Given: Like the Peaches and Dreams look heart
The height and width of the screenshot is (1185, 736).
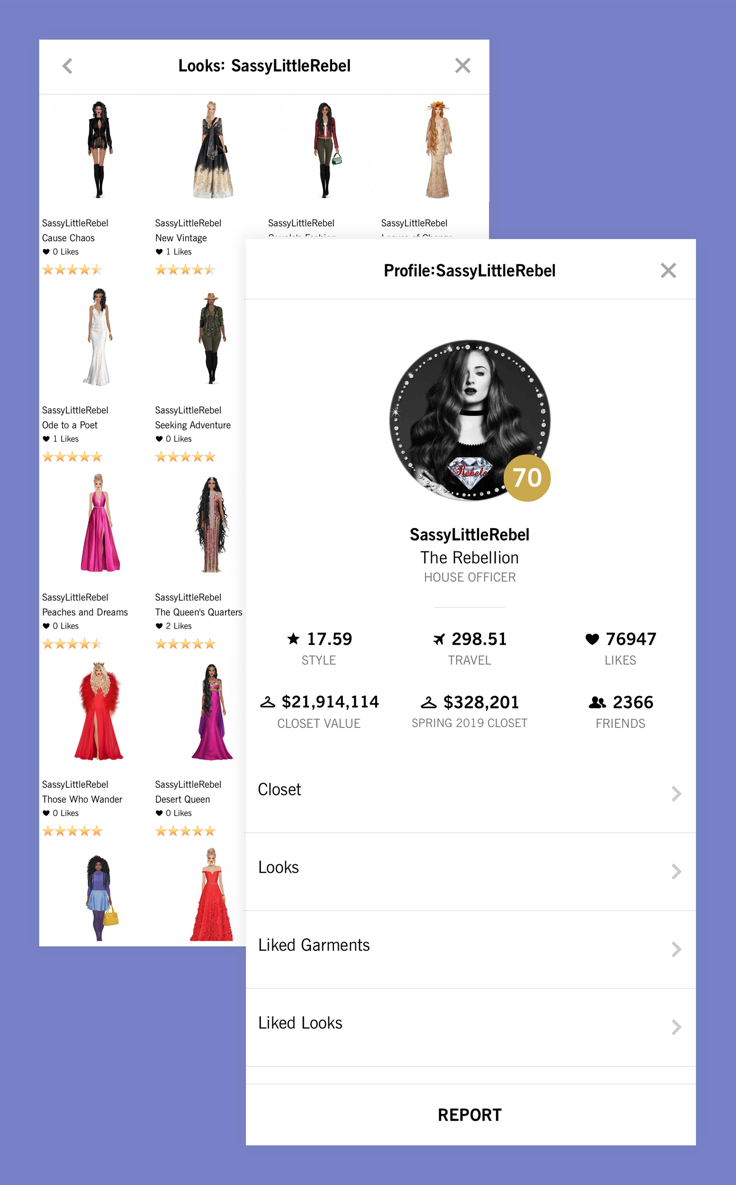Looking at the screenshot, I should click(46, 627).
